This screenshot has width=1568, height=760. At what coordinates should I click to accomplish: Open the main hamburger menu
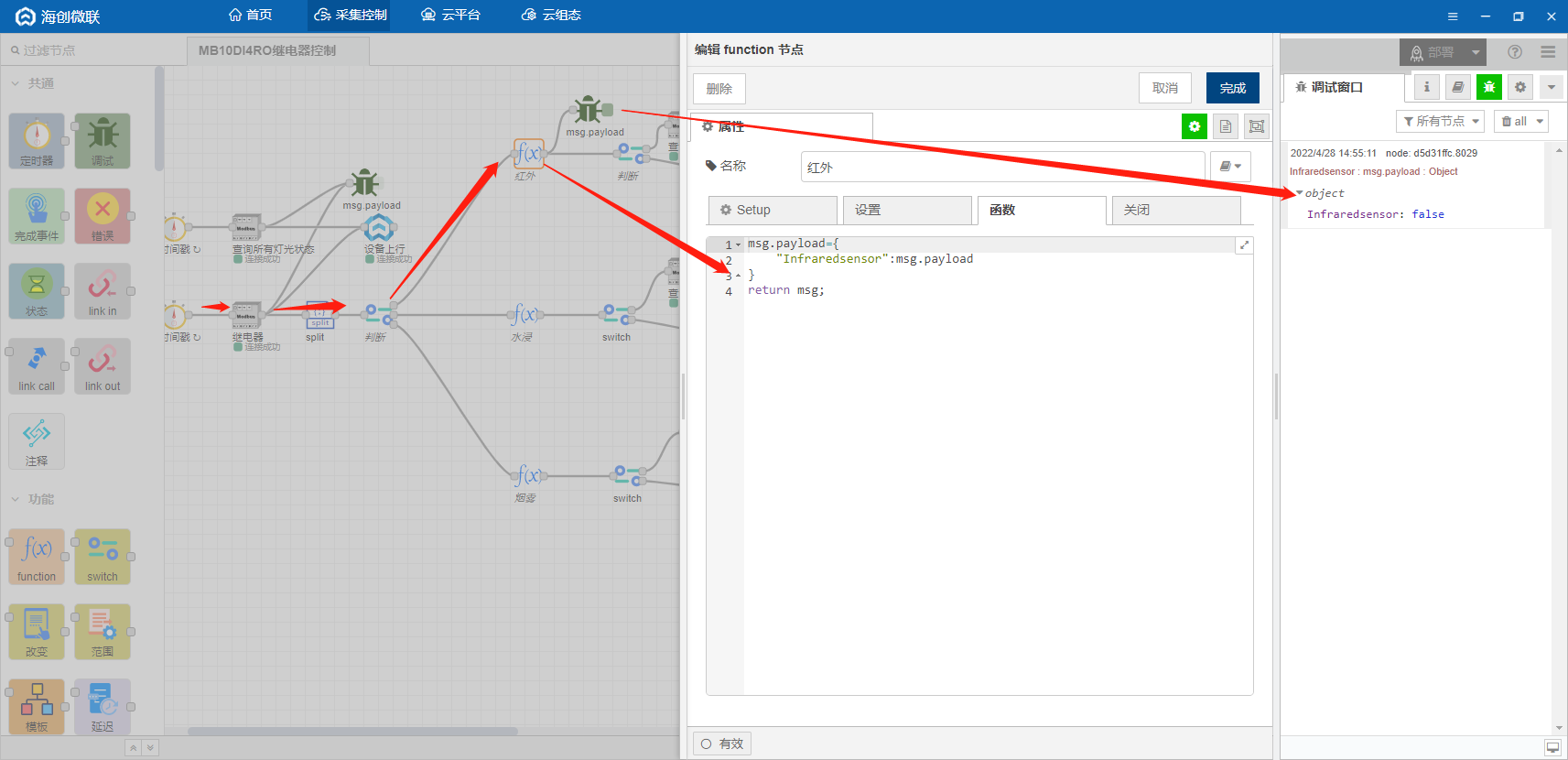click(x=1548, y=52)
